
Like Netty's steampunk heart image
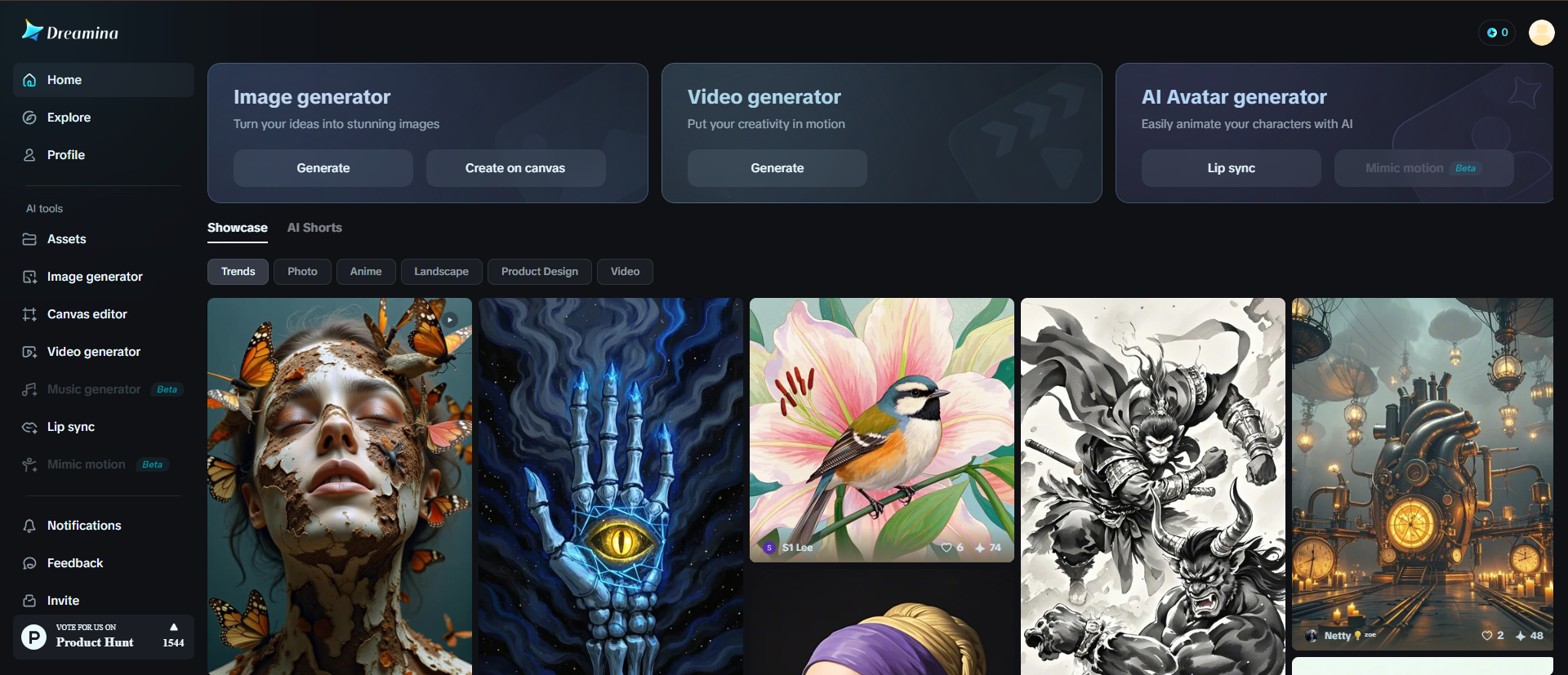1487,636
